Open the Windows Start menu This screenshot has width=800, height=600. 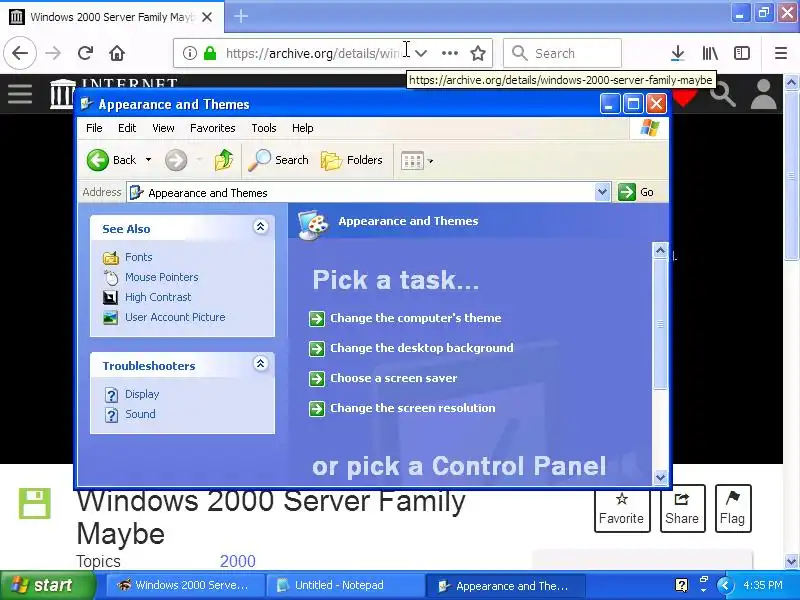click(x=47, y=585)
